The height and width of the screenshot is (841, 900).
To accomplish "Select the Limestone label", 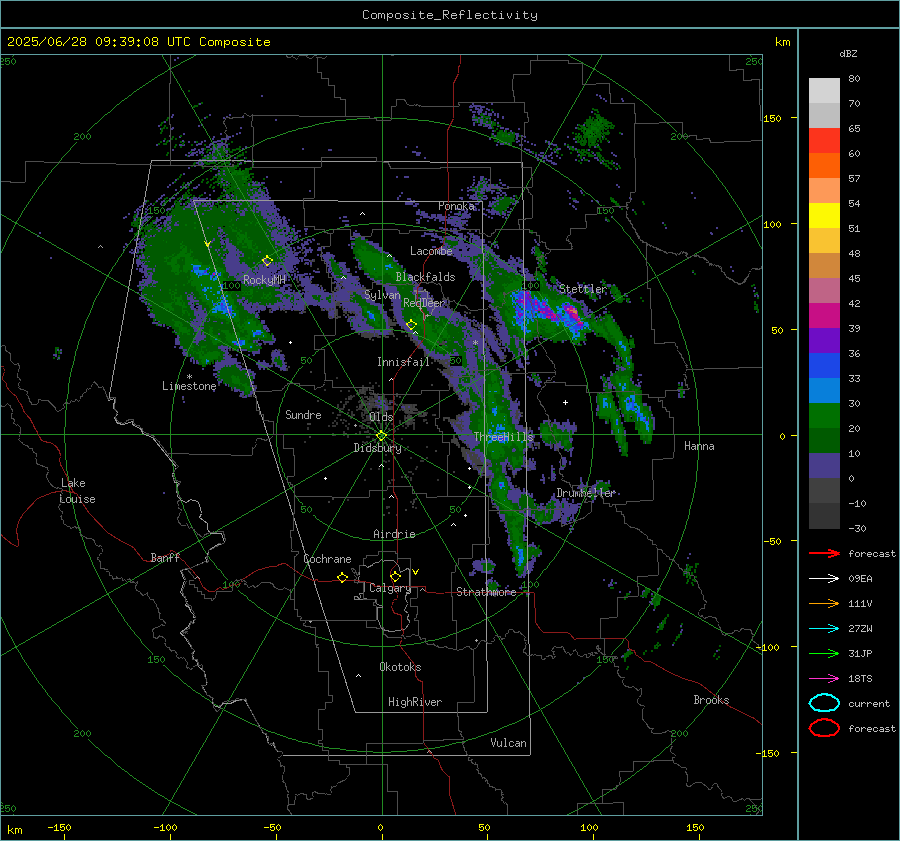I will [x=189, y=386].
